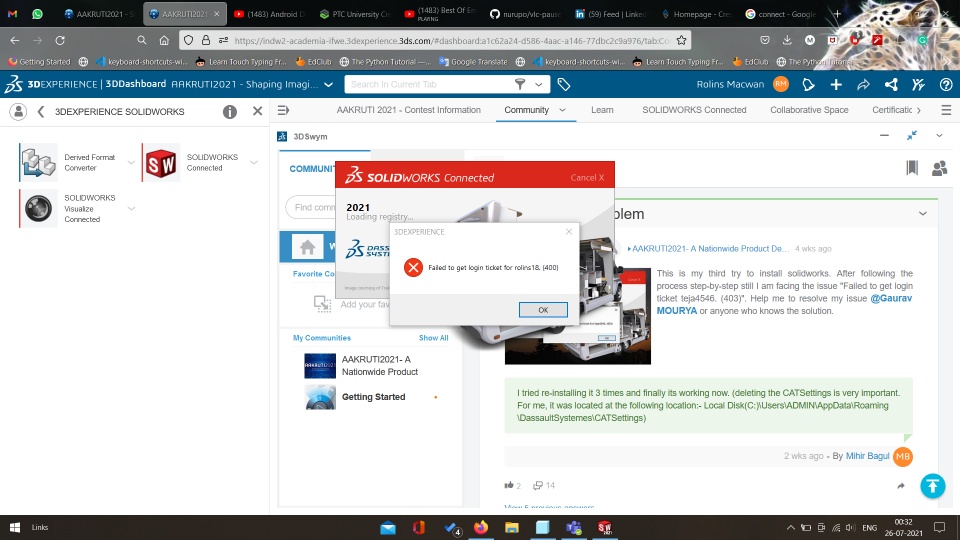The image size is (960, 540).
Task: Open the Certification tab
Action: (892, 110)
